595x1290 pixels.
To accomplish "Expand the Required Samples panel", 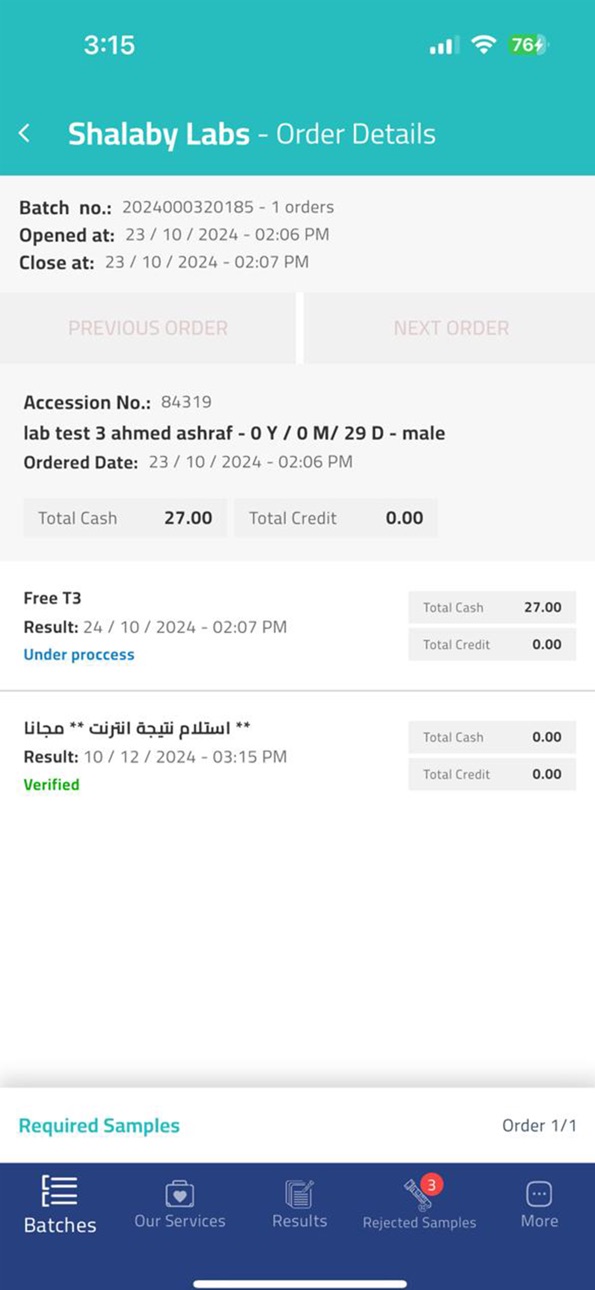I will (99, 1126).
